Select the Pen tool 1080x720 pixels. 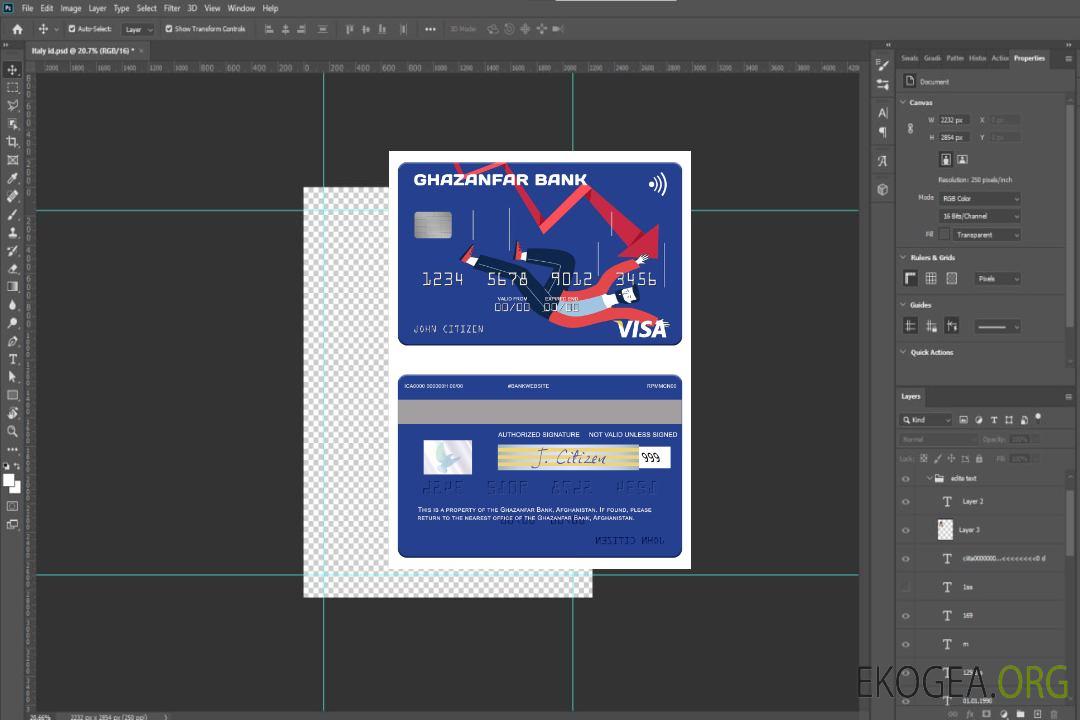(x=12, y=341)
